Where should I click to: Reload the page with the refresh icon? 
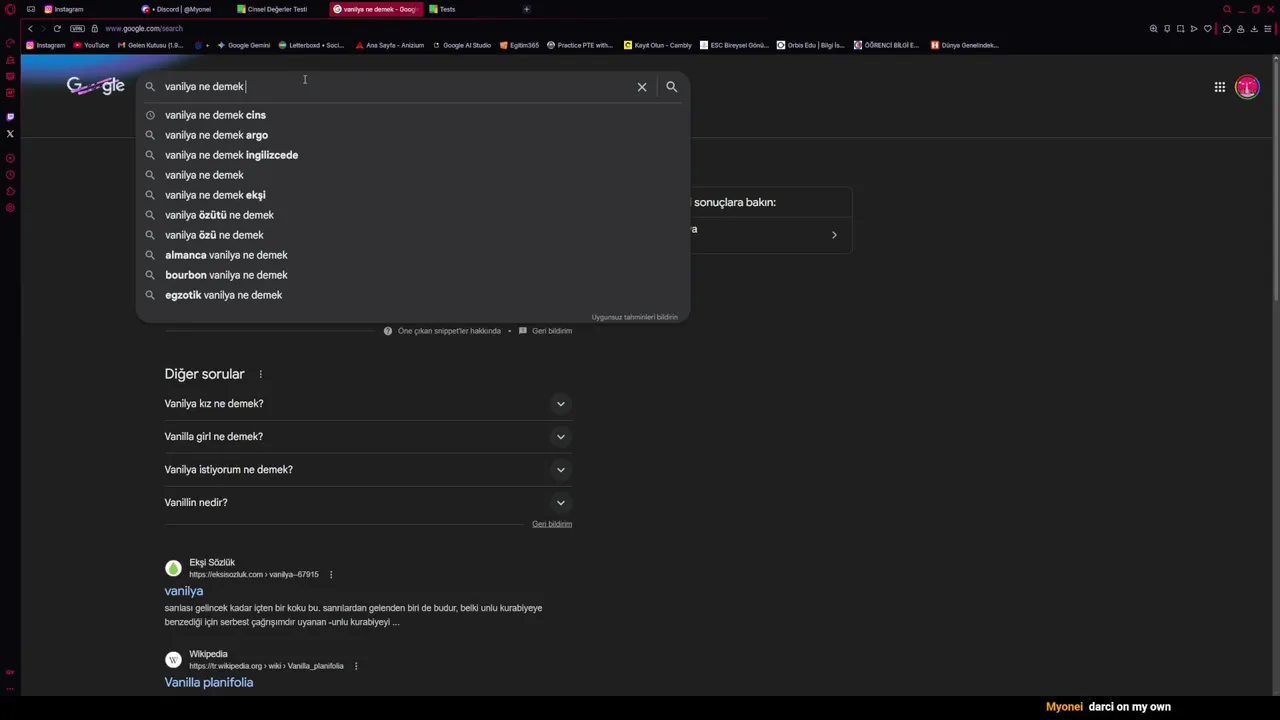tap(57, 28)
